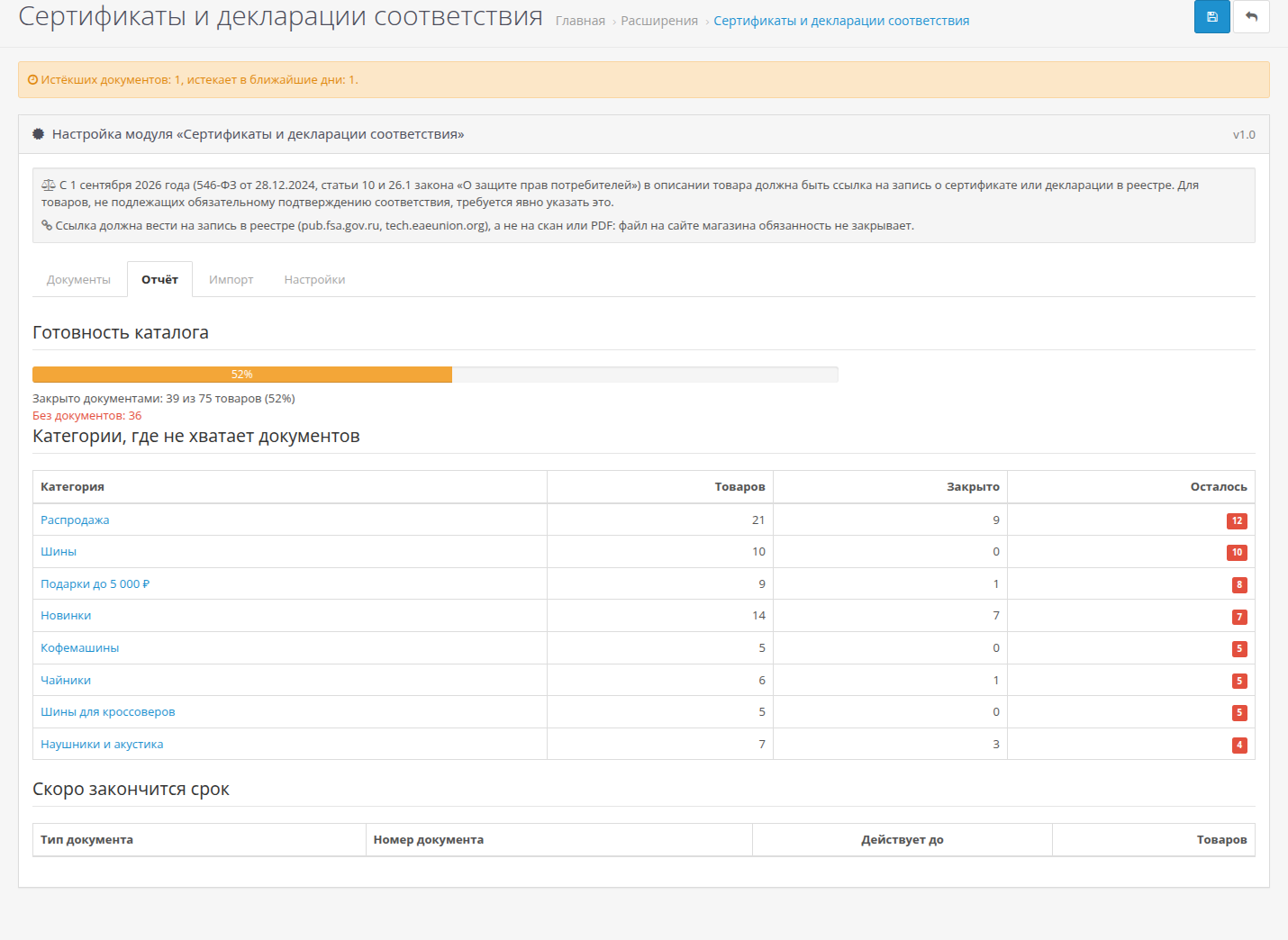Screen dimensions: 1288x940
Task: Click the clock warning icon in alert
Action: [x=33, y=80]
